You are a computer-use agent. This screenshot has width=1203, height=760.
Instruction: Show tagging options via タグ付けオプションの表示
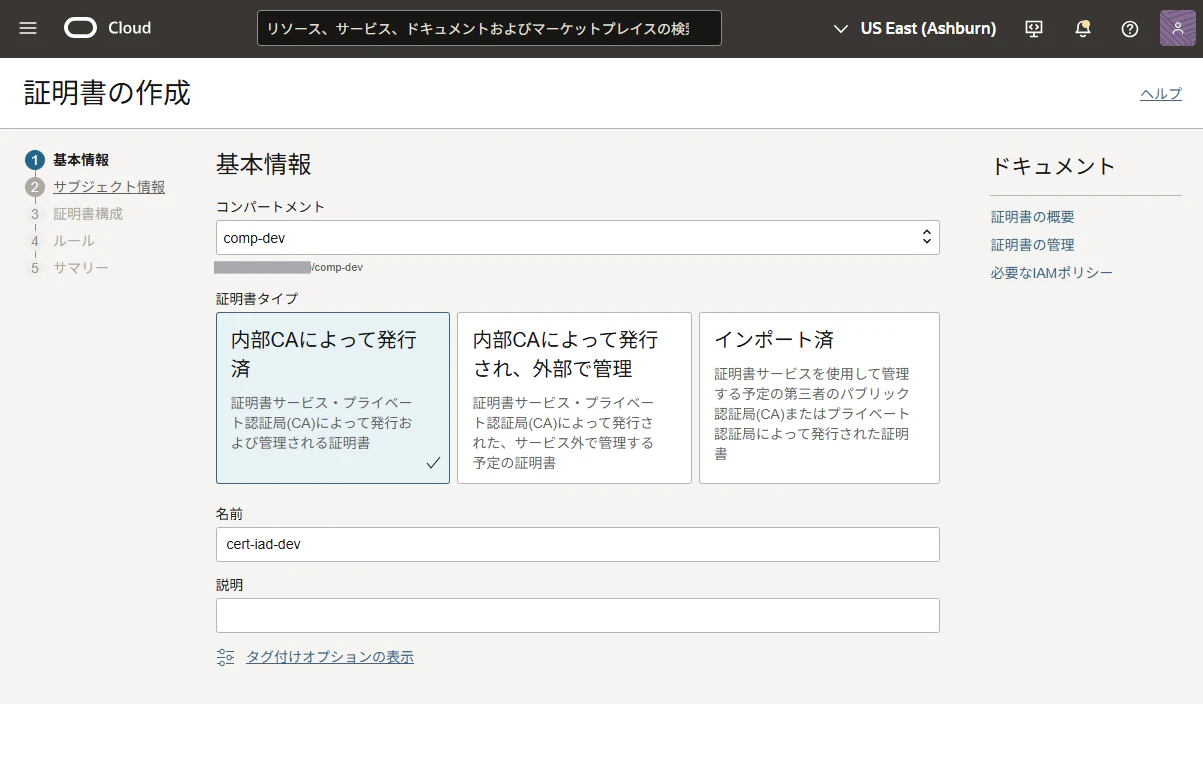coord(330,657)
